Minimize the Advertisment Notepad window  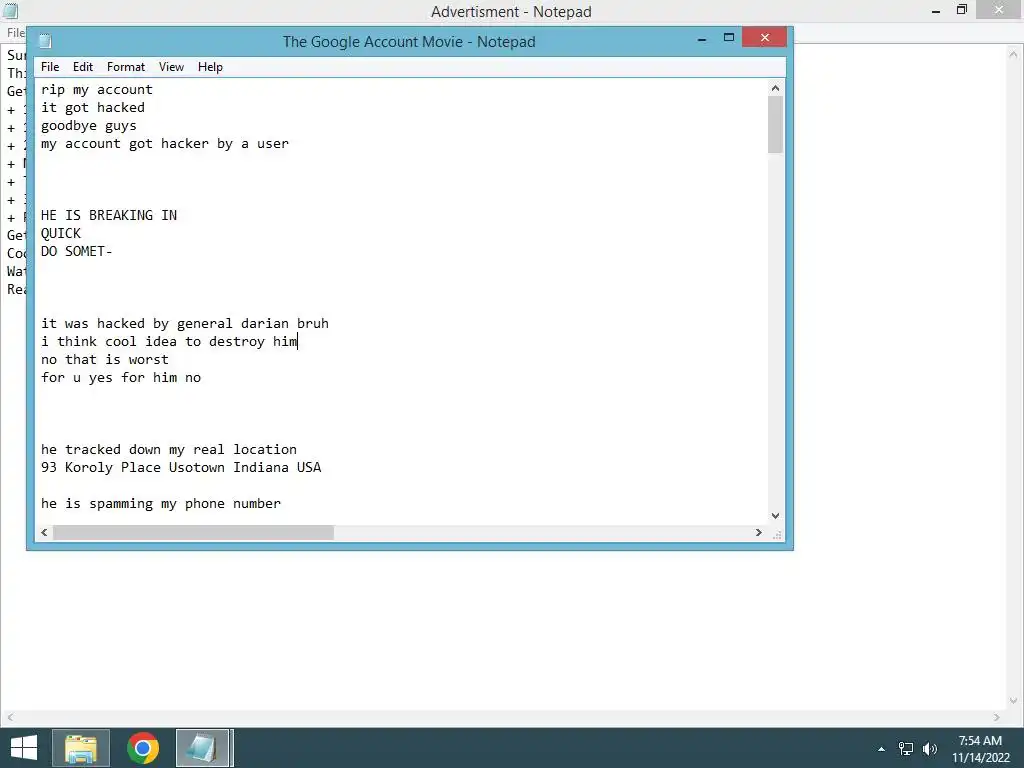tap(936, 10)
